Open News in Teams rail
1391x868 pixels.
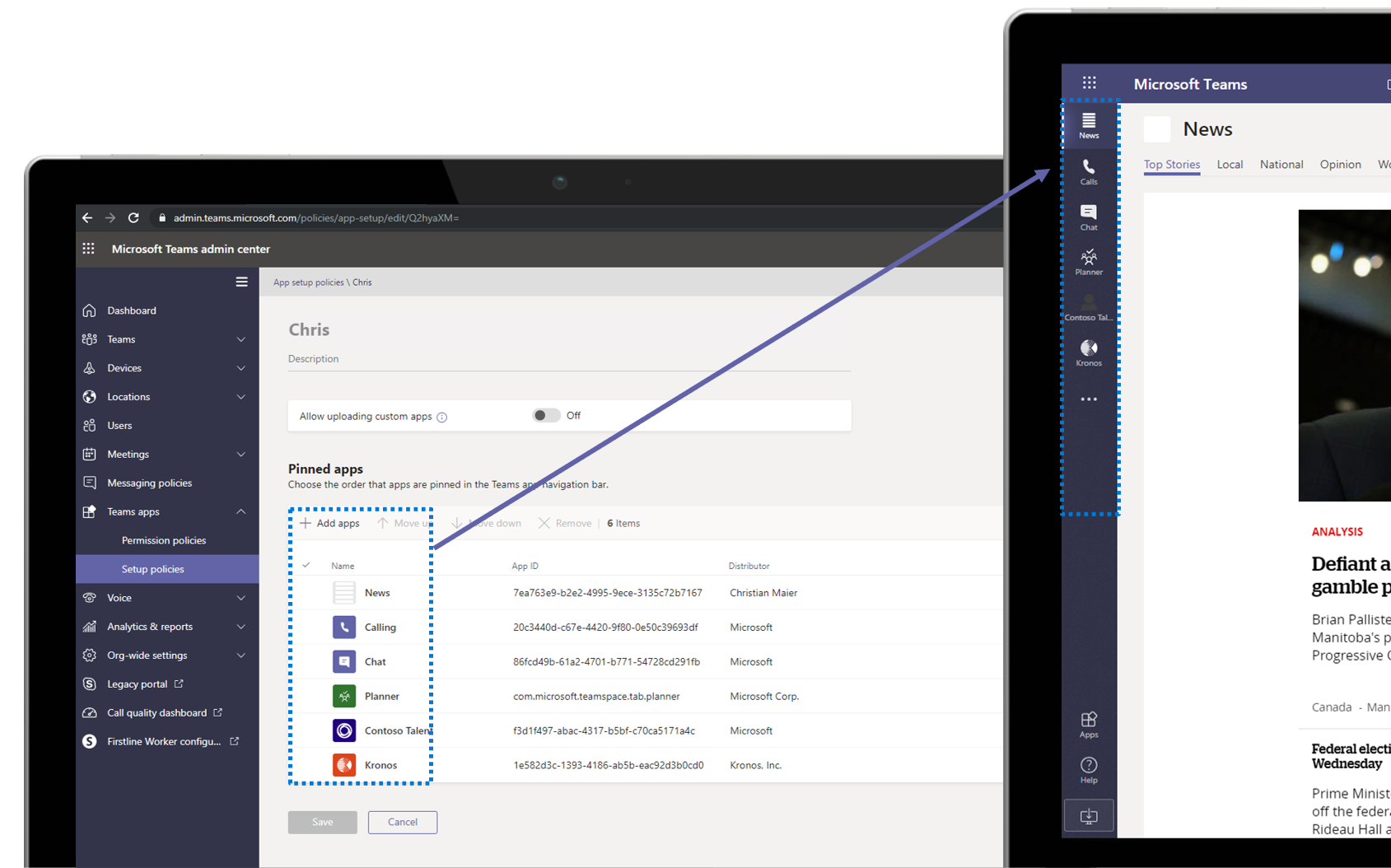1089,125
